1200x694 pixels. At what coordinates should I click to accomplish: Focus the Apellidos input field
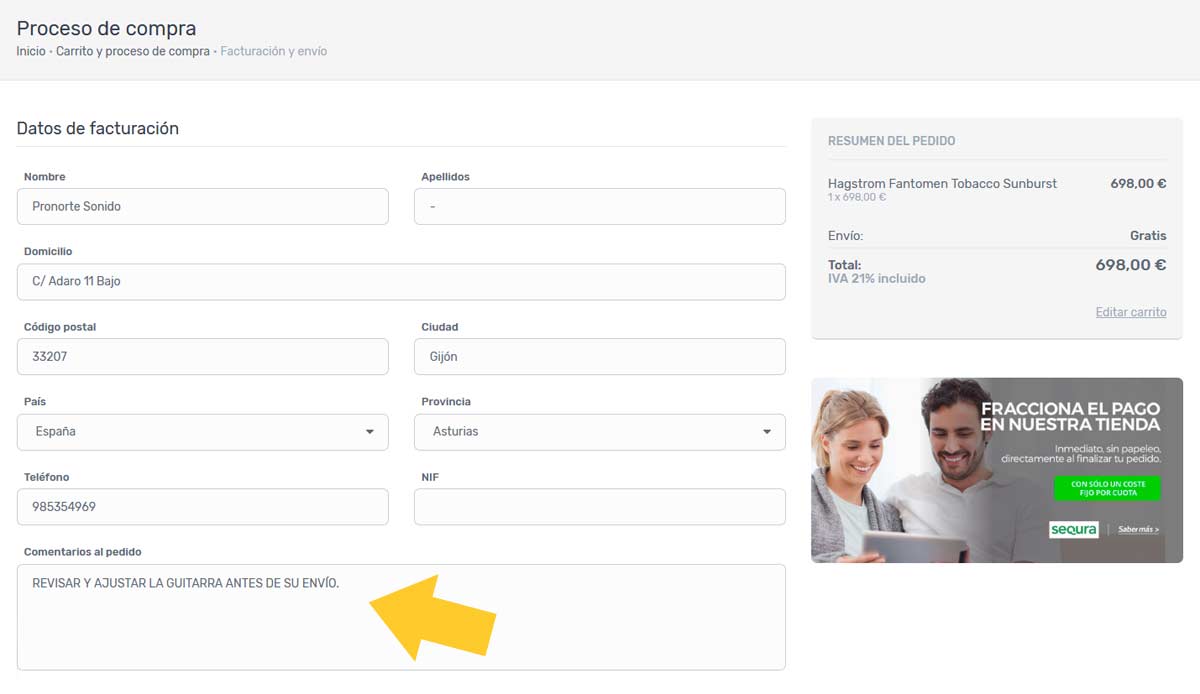click(600, 206)
